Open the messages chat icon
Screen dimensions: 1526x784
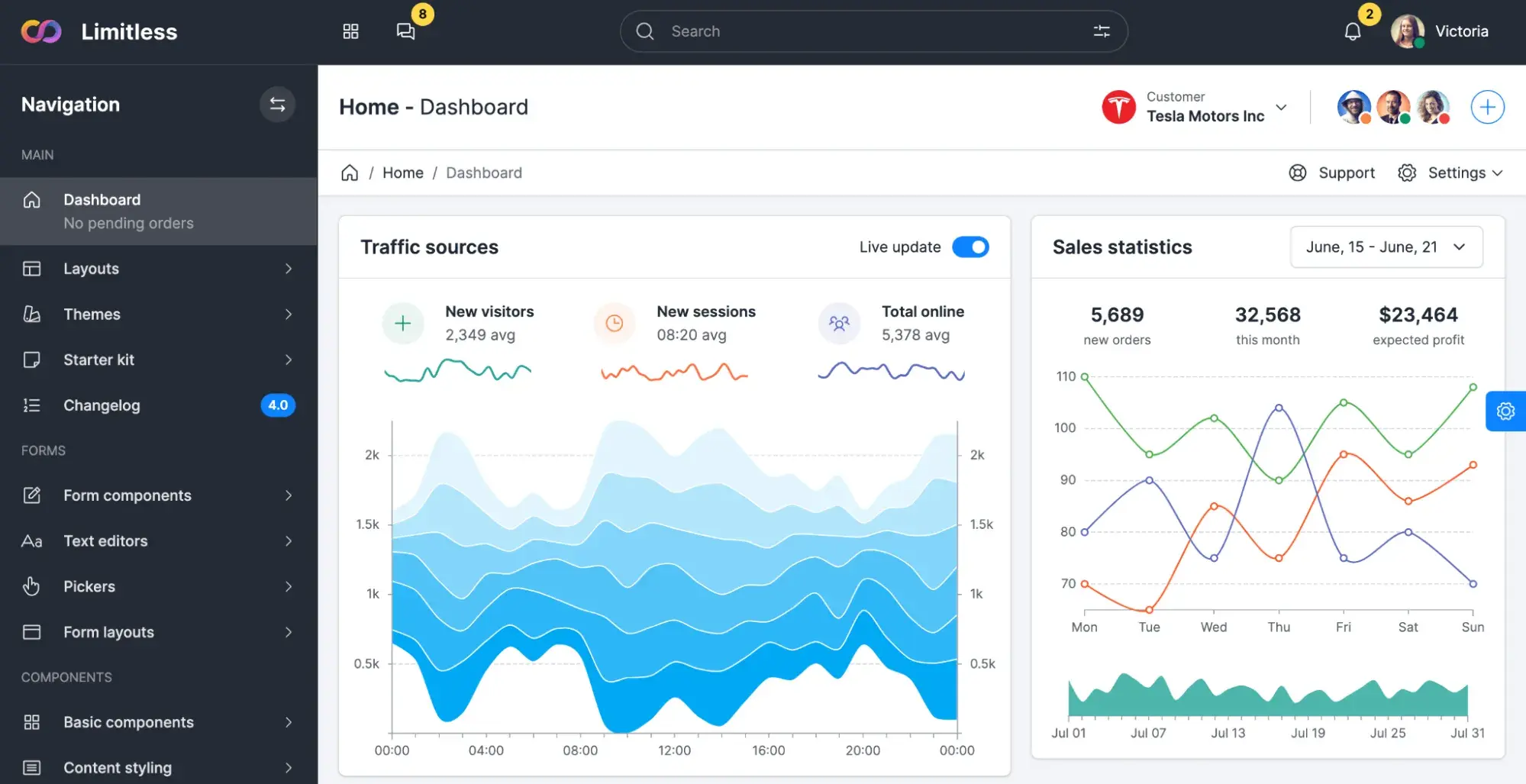coord(405,31)
